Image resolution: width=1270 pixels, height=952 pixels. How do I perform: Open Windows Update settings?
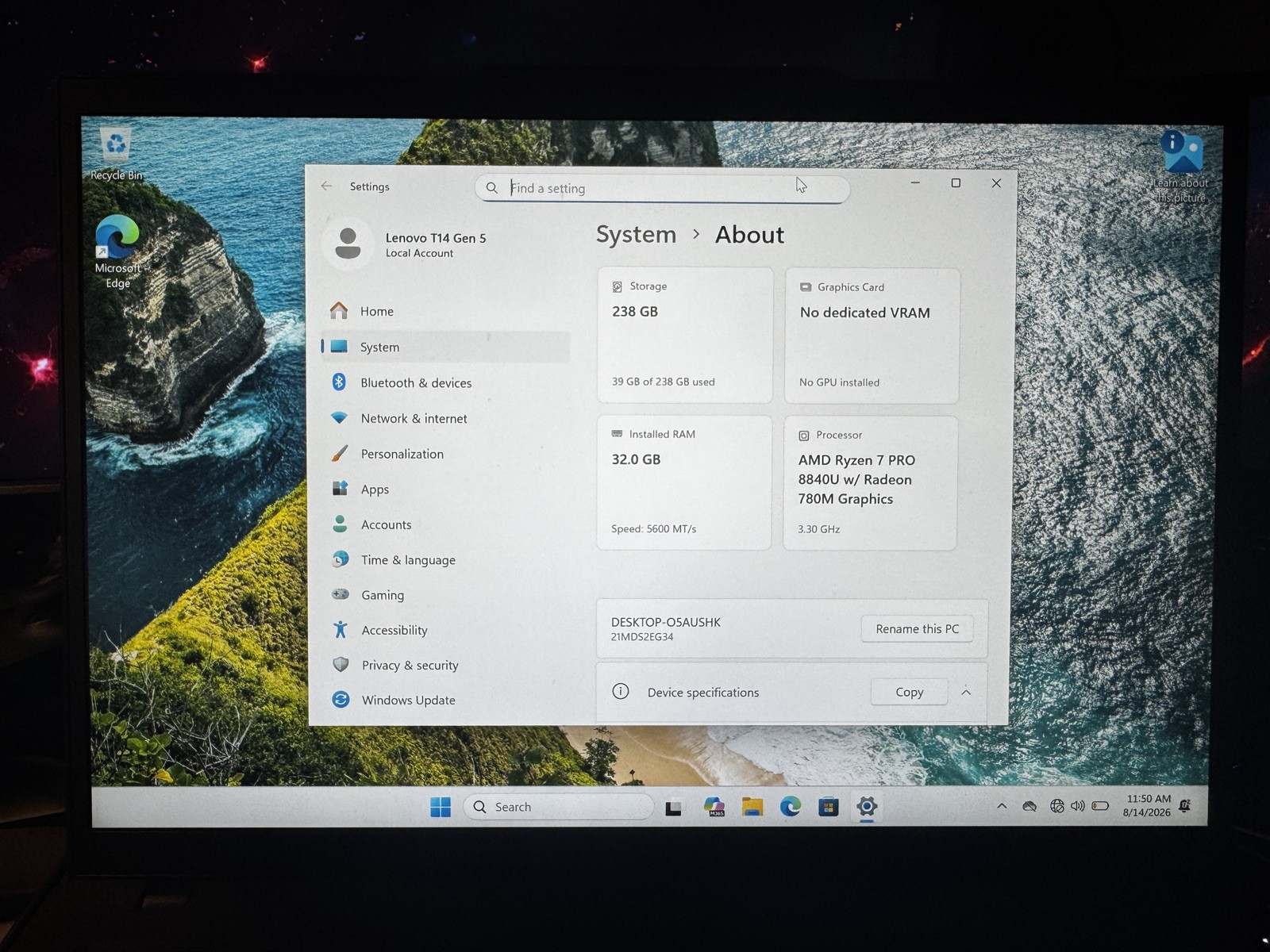coord(445,700)
